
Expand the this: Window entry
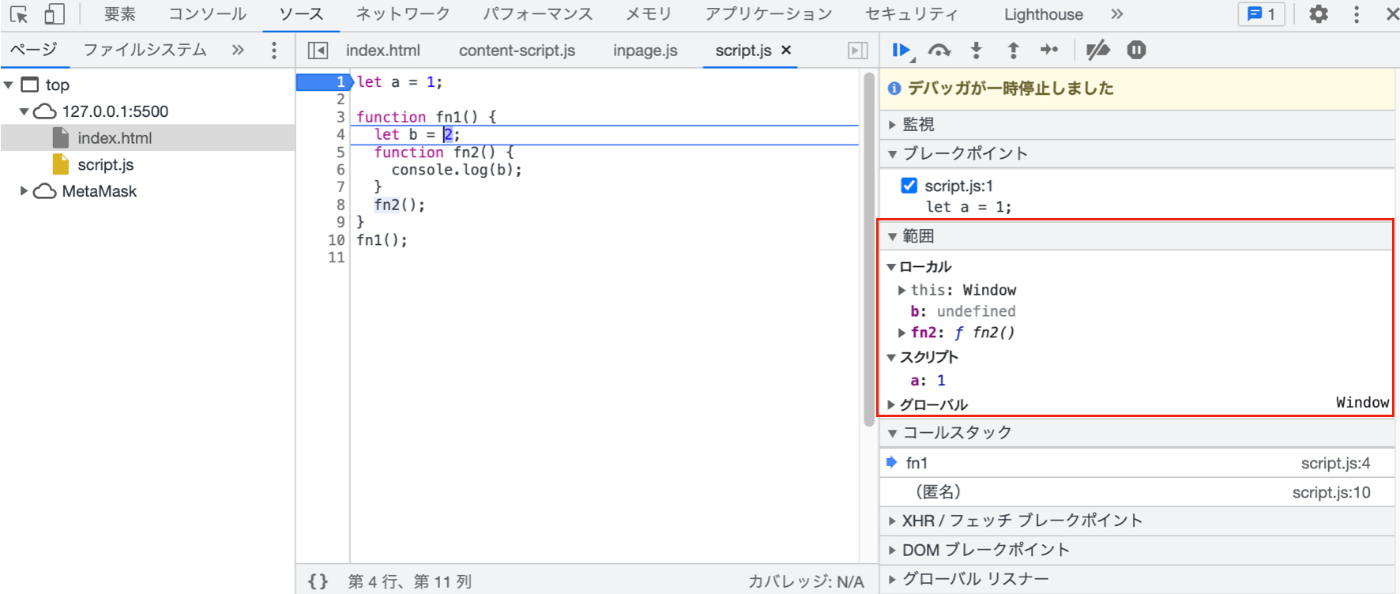(902, 290)
